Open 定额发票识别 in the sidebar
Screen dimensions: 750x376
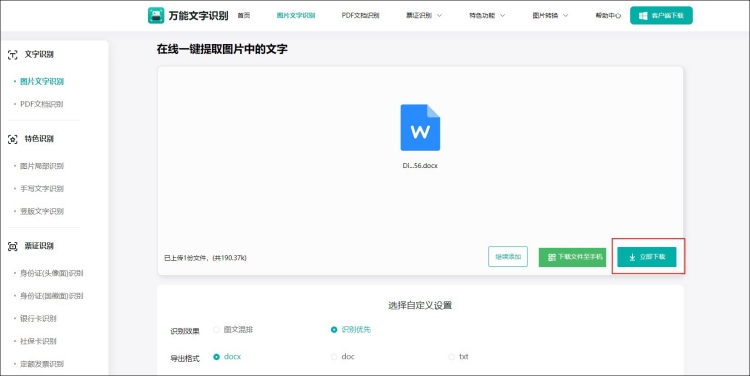pyautogui.click(x=42, y=364)
